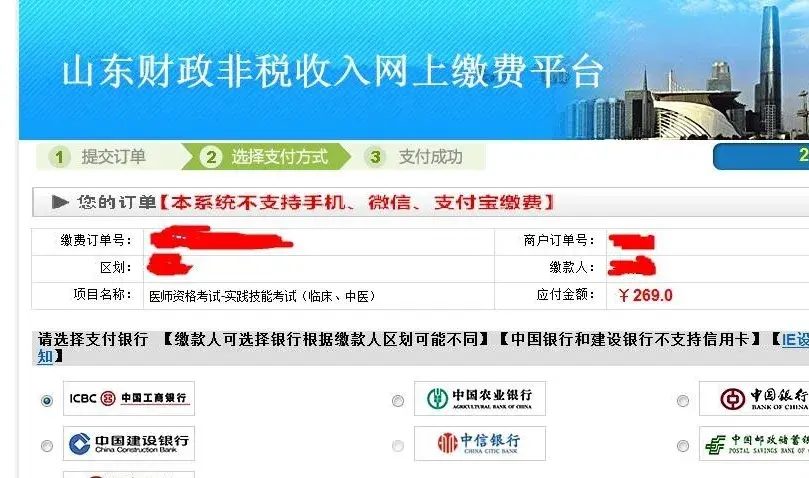This screenshot has width=809, height=478.
Task: Click the black triangle beside 您的订单
Action: pyautogui.click(x=60, y=202)
